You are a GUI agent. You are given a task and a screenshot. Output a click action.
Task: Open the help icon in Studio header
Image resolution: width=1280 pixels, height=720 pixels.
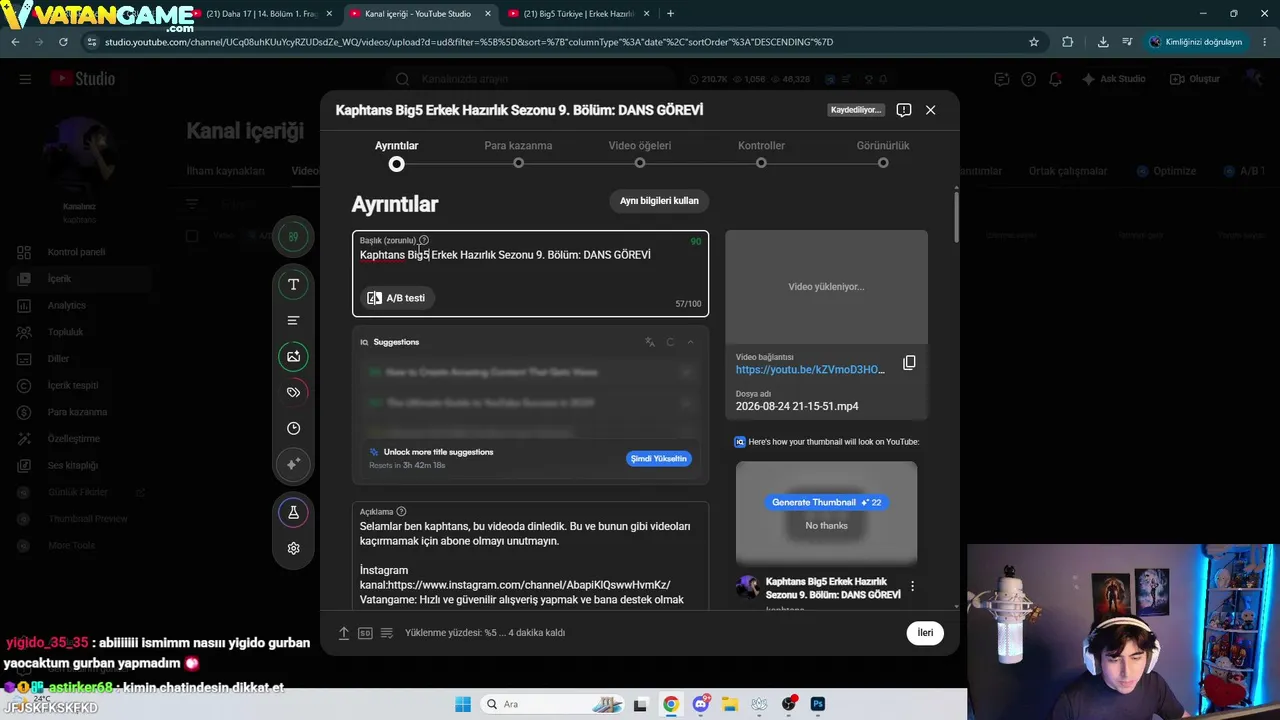coord(1028,79)
